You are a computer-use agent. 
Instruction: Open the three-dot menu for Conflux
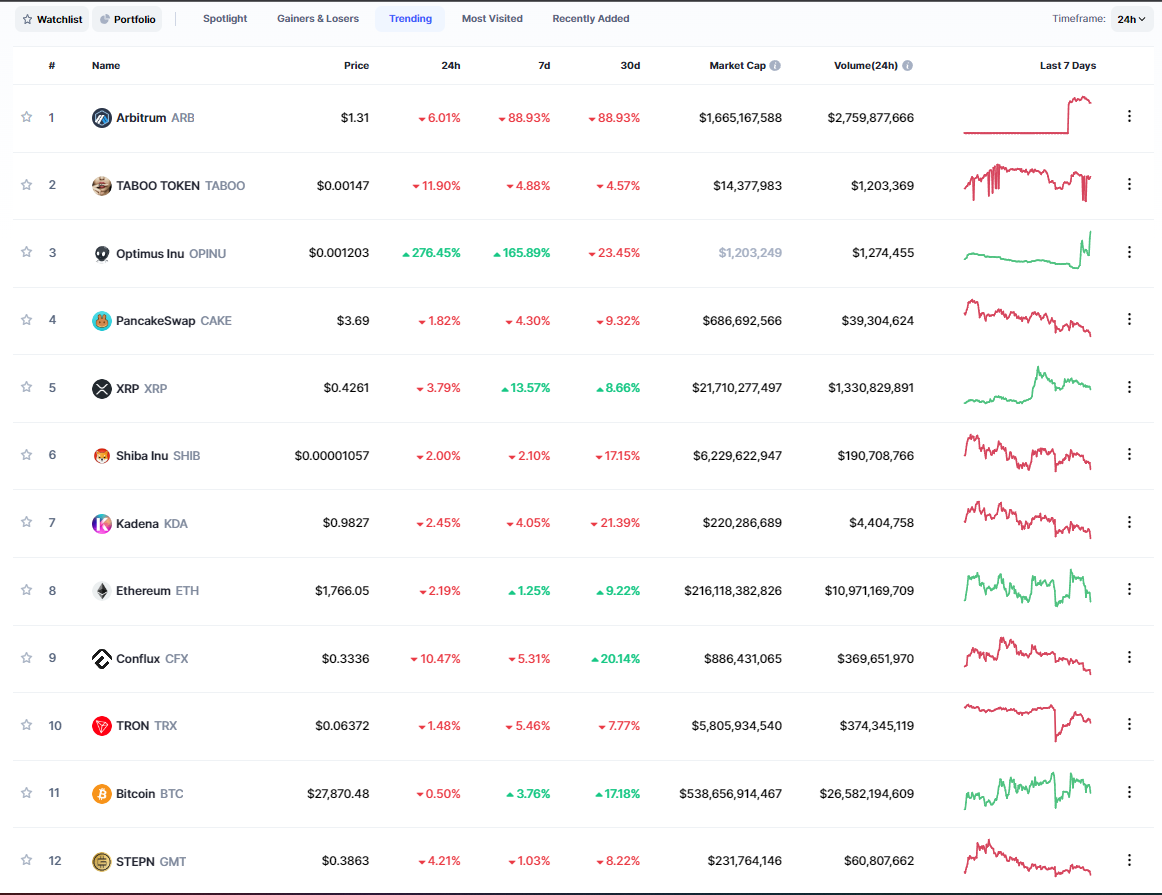coord(1129,657)
